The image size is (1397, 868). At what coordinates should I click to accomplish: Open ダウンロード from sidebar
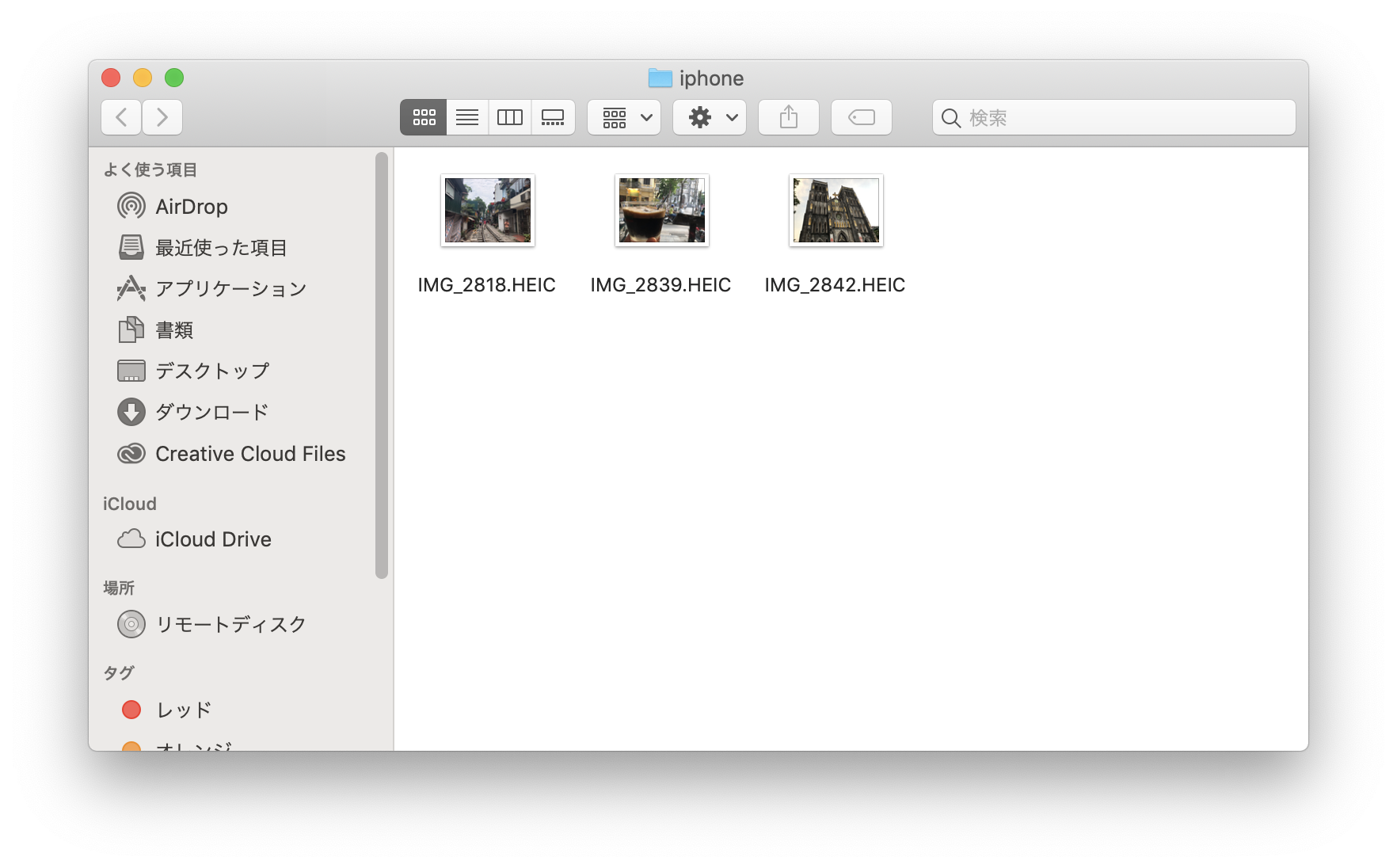(212, 413)
